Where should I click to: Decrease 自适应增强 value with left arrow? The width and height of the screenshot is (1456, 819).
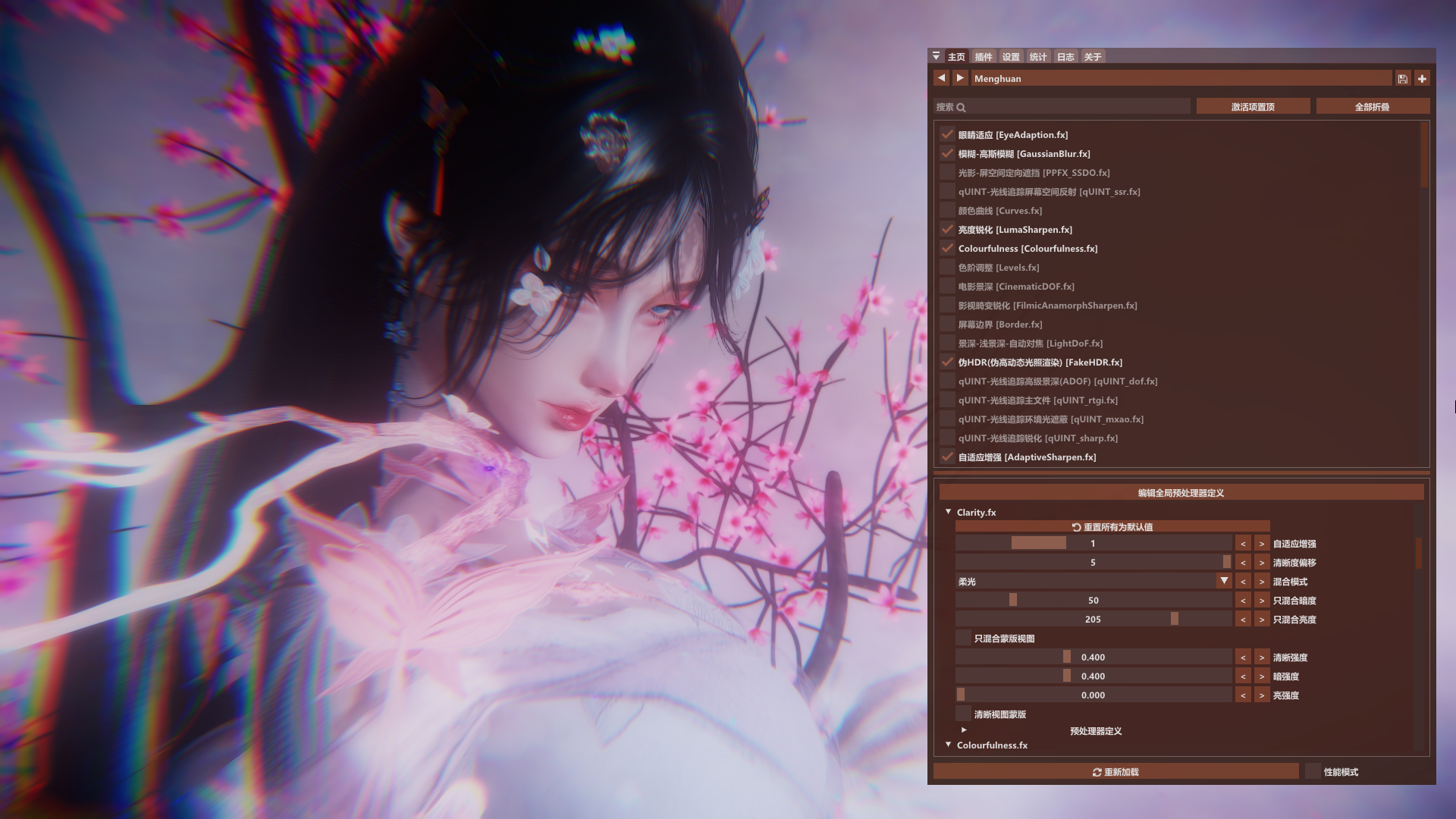pyautogui.click(x=1243, y=544)
